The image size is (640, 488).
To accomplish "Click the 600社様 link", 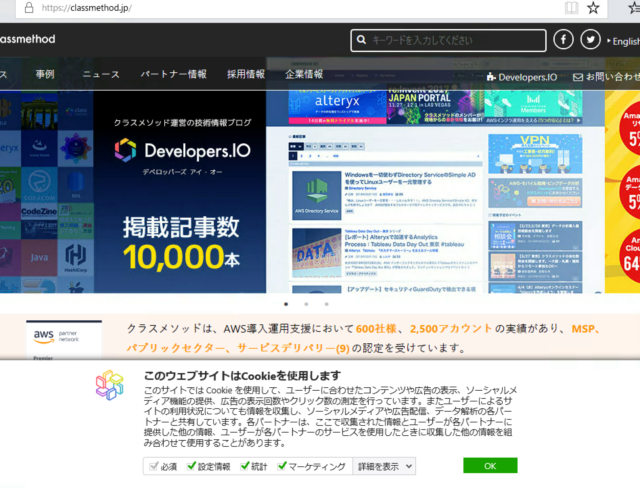I will (x=376, y=329).
